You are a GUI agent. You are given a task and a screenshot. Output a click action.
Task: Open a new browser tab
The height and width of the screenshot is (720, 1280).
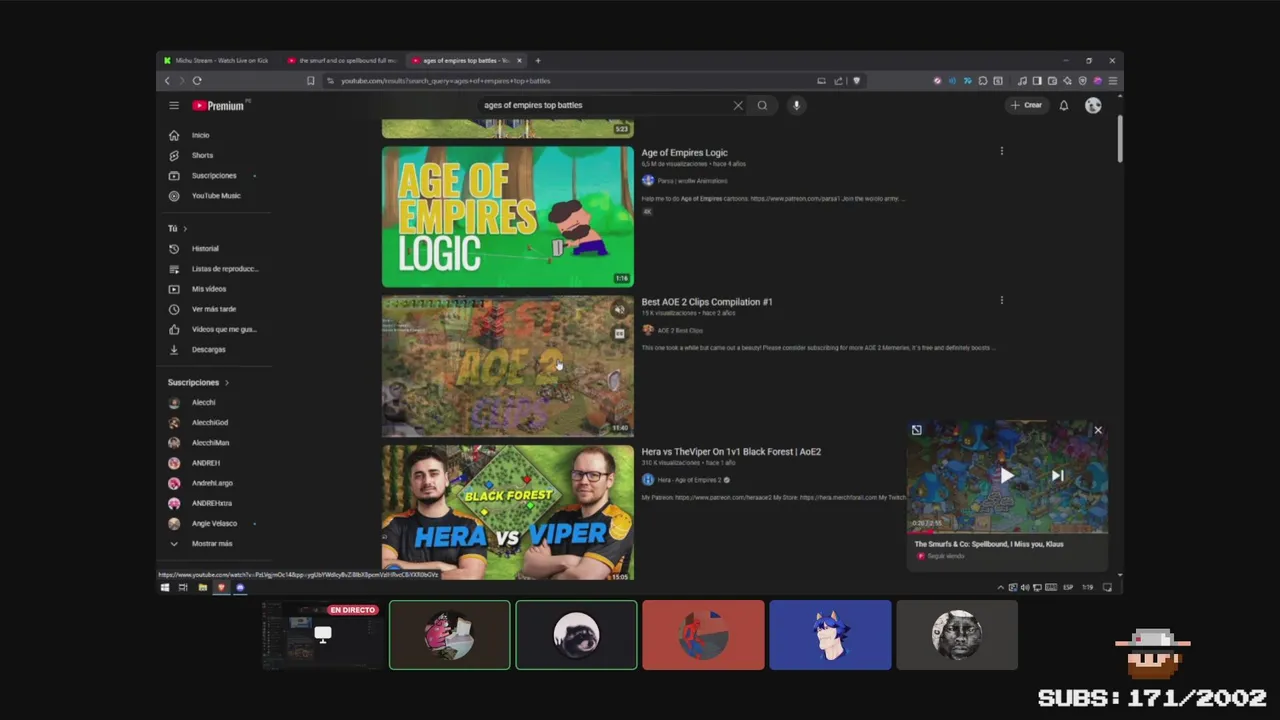point(538,60)
